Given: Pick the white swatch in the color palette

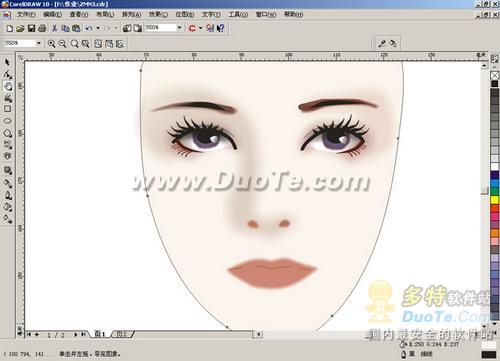Looking at the screenshot, I should [x=495, y=166].
